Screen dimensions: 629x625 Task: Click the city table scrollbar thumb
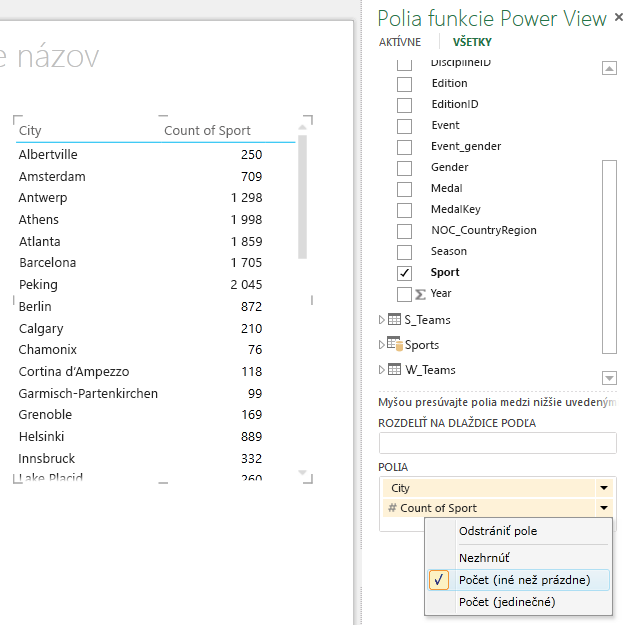tap(302, 197)
